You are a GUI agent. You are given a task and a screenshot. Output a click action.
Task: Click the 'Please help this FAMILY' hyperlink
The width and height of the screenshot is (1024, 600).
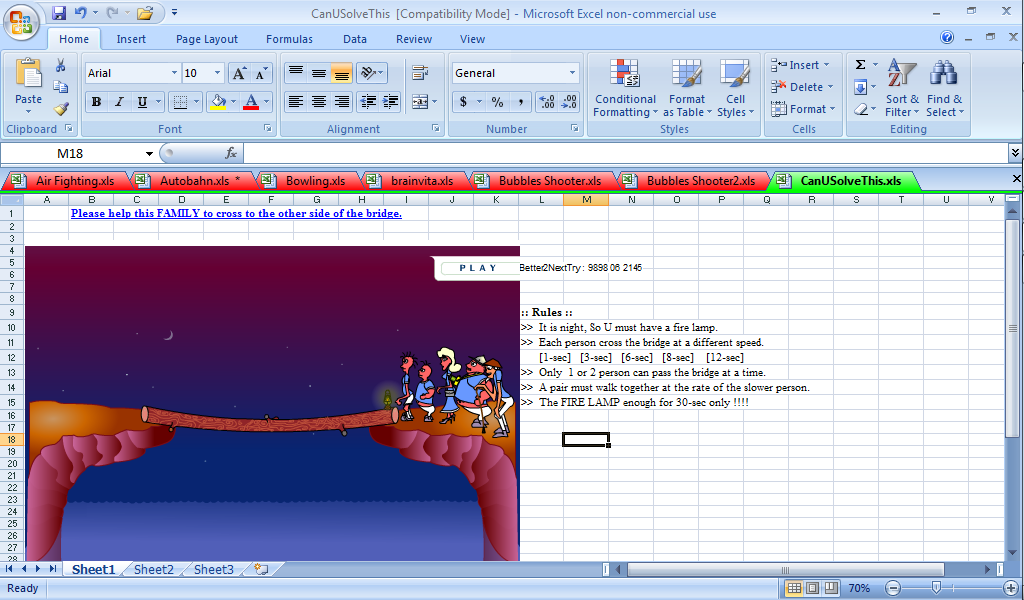[236, 213]
